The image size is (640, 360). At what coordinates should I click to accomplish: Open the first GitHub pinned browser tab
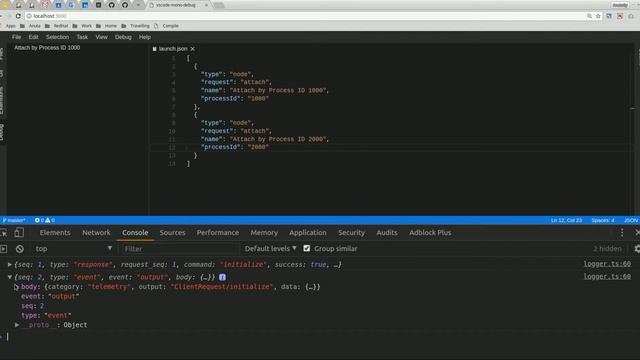[x=111, y=5]
